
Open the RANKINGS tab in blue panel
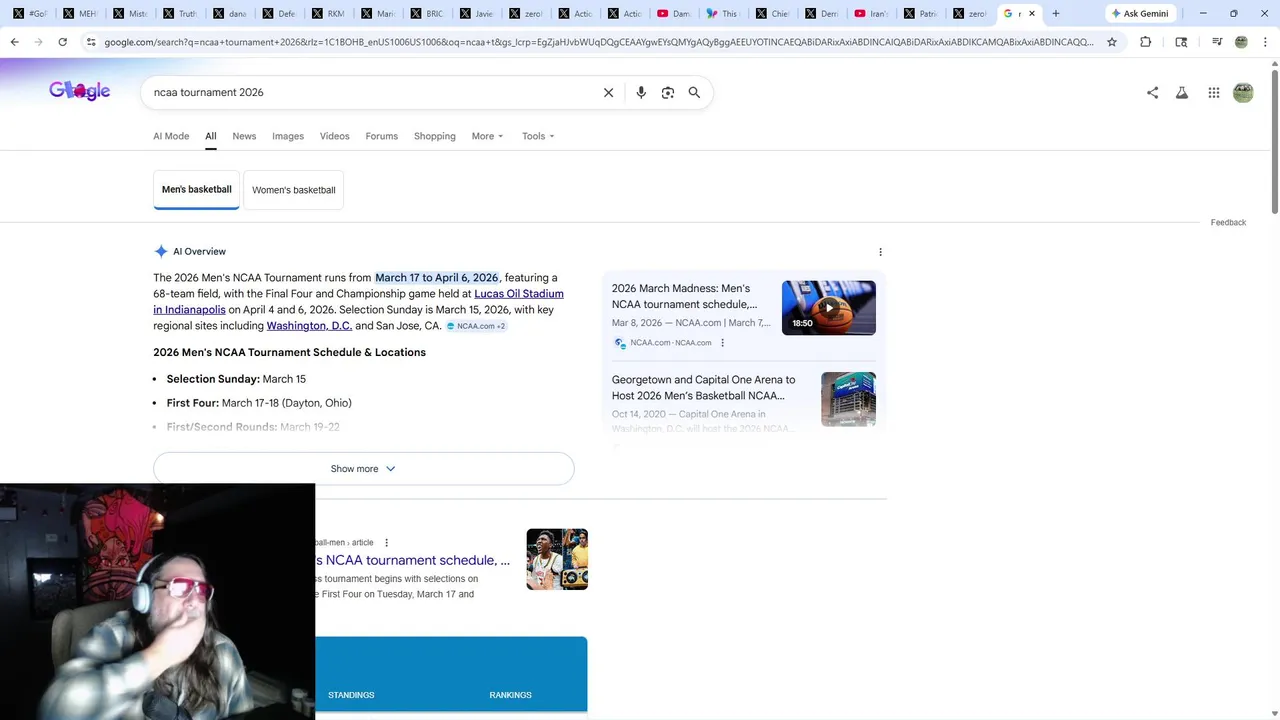[x=510, y=695]
